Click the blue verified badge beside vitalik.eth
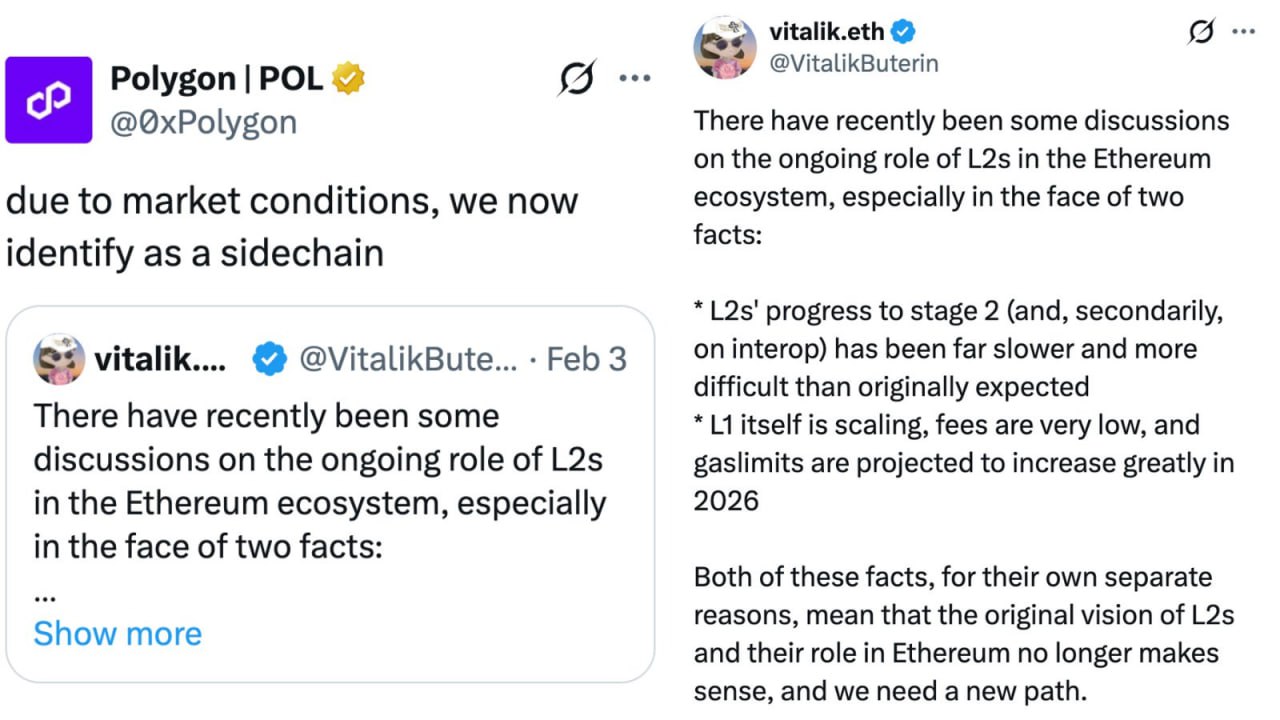Viewport: 1280px width, 720px height. [x=903, y=32]
